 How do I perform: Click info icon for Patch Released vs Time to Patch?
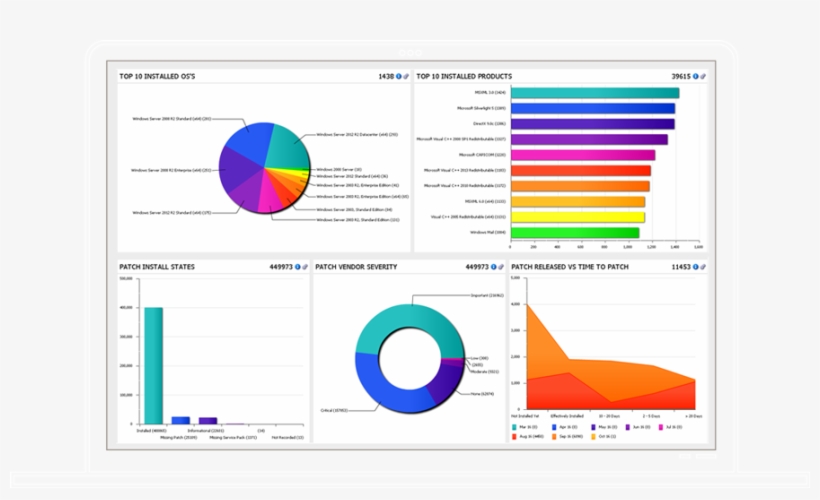click(696, 267)
